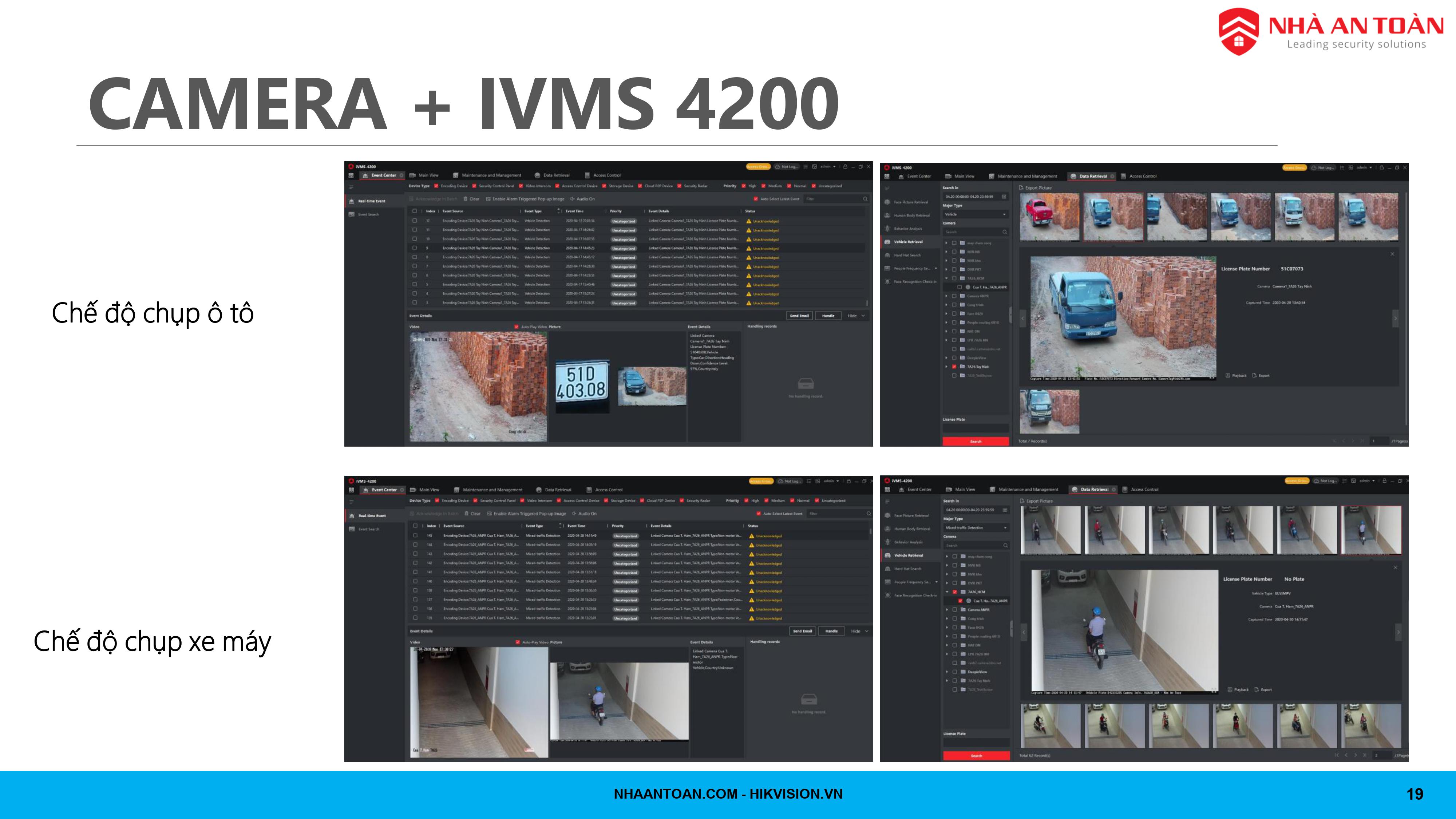The height and width of the screenshot is (819, 1456).
Task: Toggle Auto-Play Video checkbox above the brick road video
Action: tap(517, 327)
